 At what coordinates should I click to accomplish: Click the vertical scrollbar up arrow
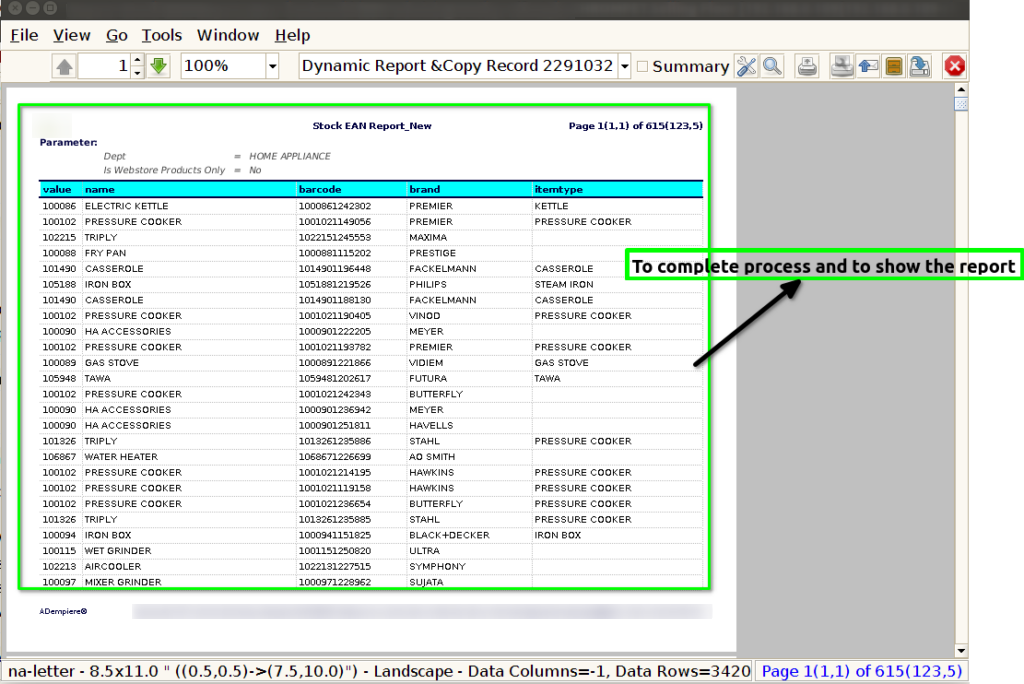click(961, 90)
